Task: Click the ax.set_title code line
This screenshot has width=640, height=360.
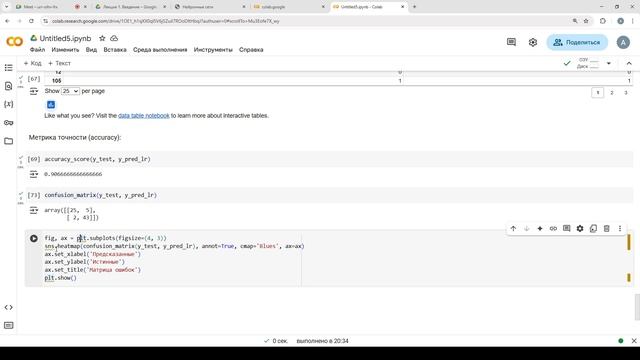Action: click(93, 270)
